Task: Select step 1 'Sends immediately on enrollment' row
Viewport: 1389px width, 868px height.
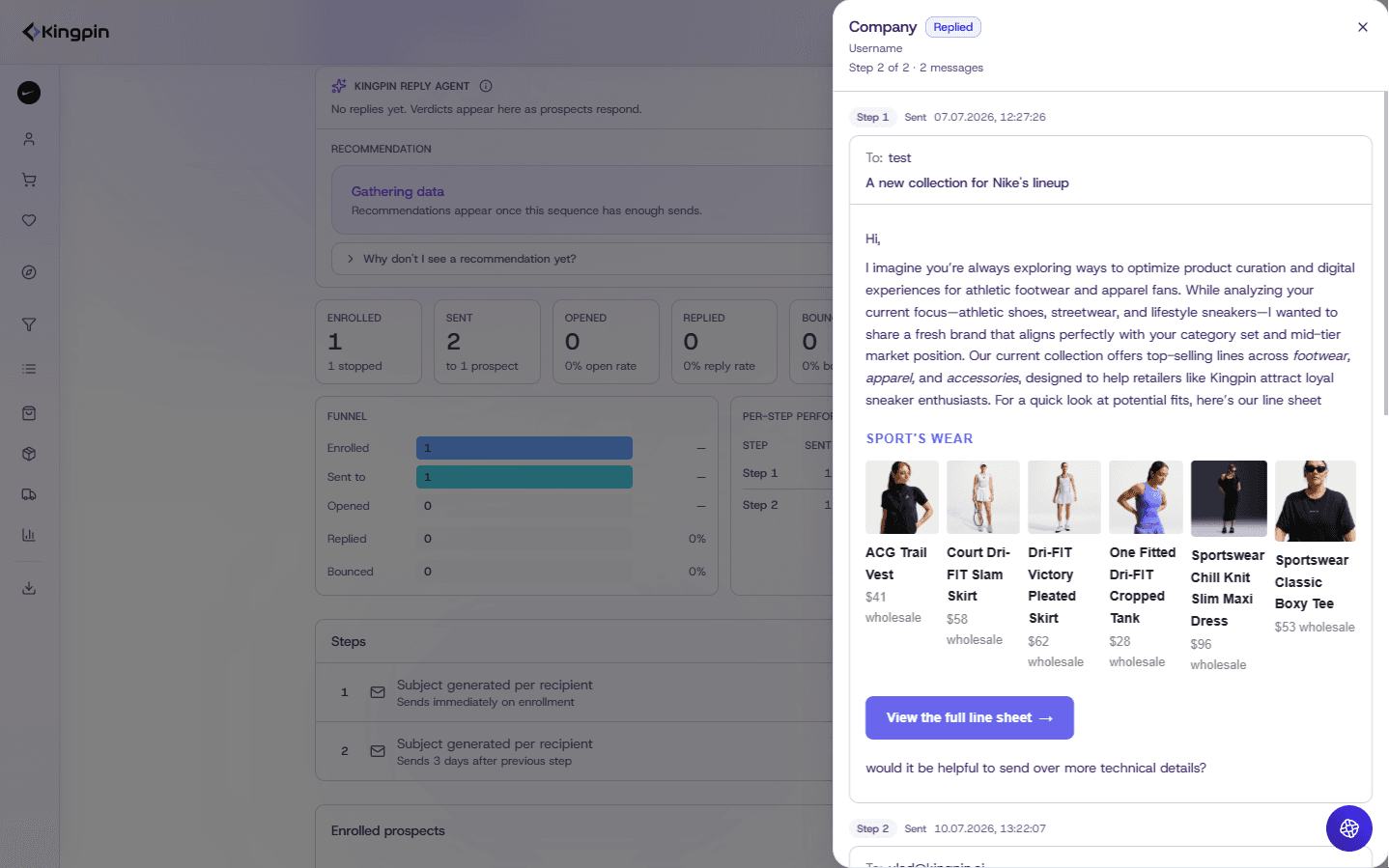Action: [x=575, y=692]
